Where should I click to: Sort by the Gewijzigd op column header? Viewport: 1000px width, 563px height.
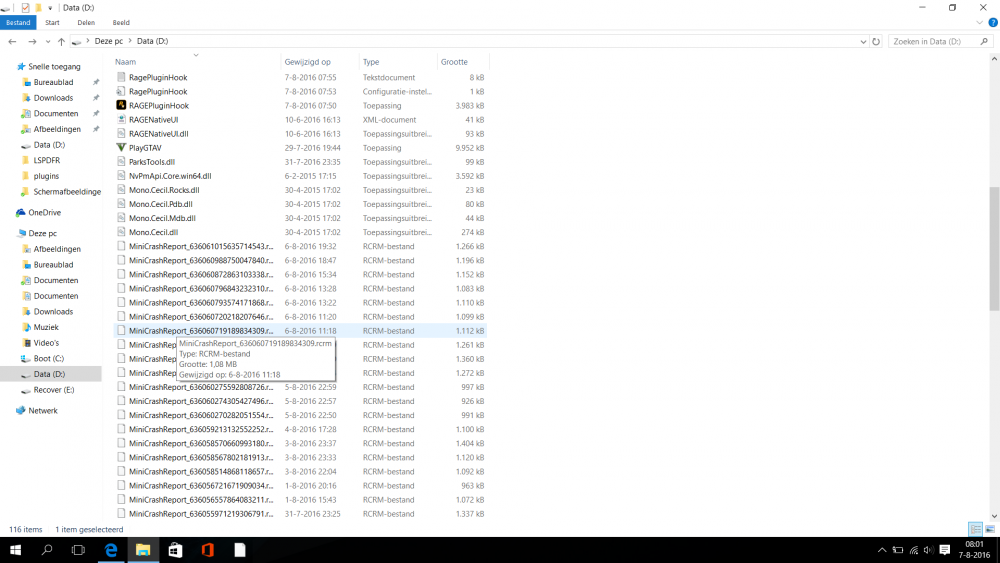tap(307, 62)
